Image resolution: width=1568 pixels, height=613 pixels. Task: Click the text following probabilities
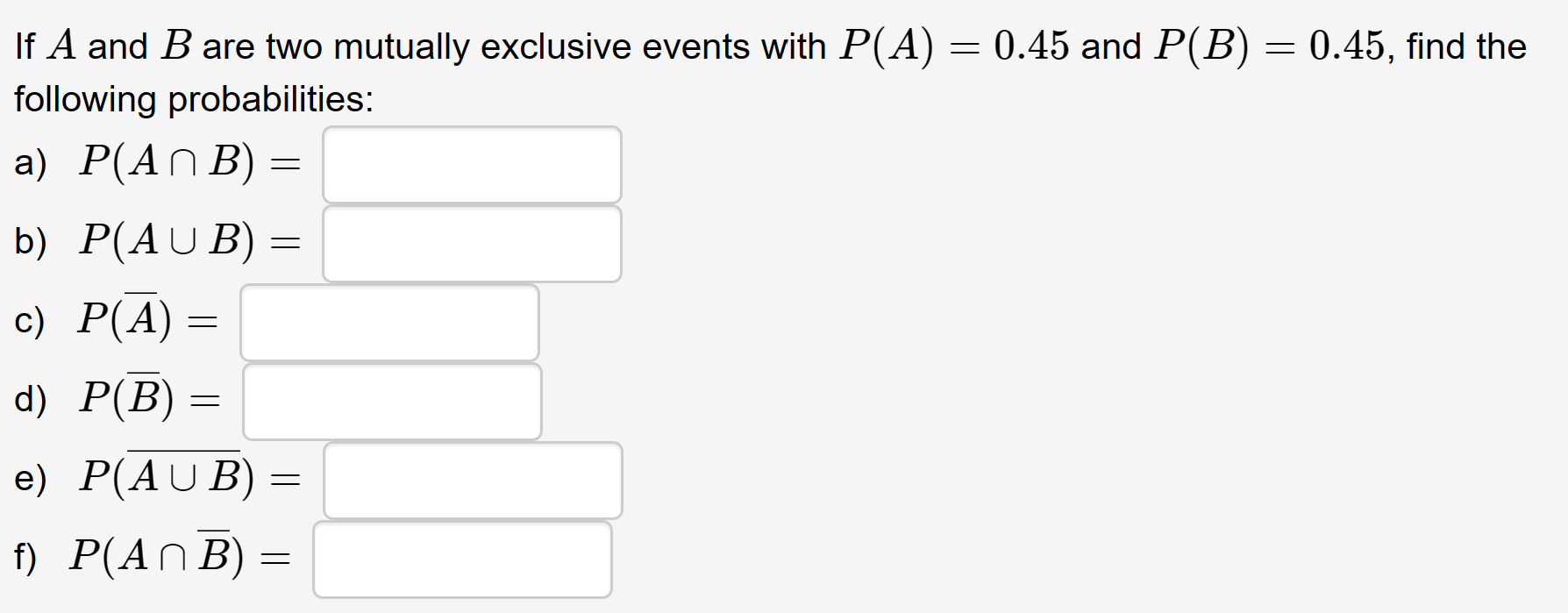193,98
